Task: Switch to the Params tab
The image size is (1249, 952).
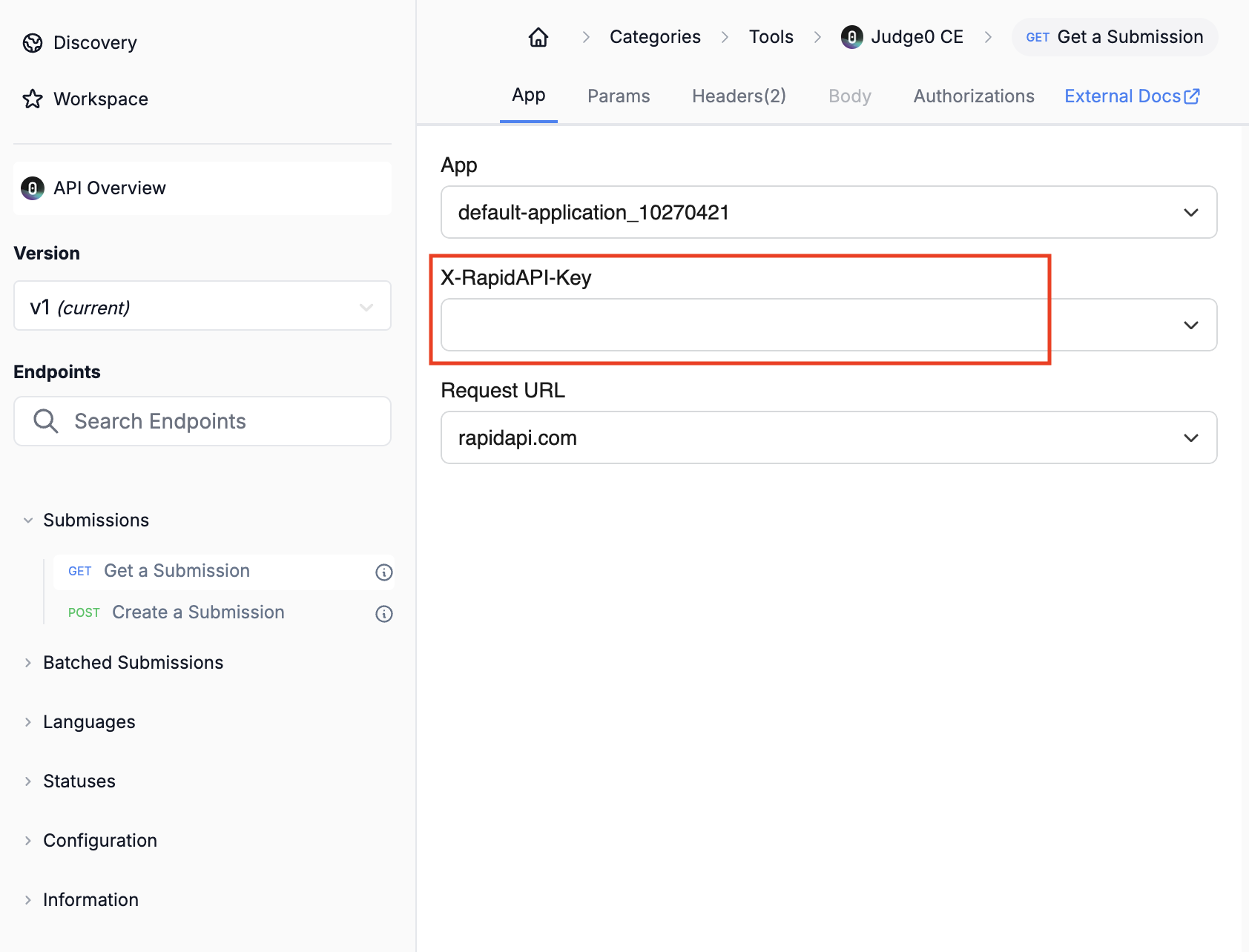Action: point(619,96)
